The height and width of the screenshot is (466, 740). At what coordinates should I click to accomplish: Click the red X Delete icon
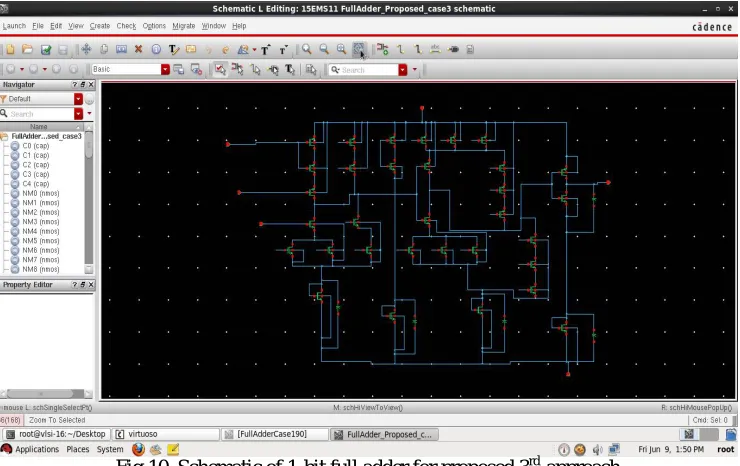coord(138,49)
